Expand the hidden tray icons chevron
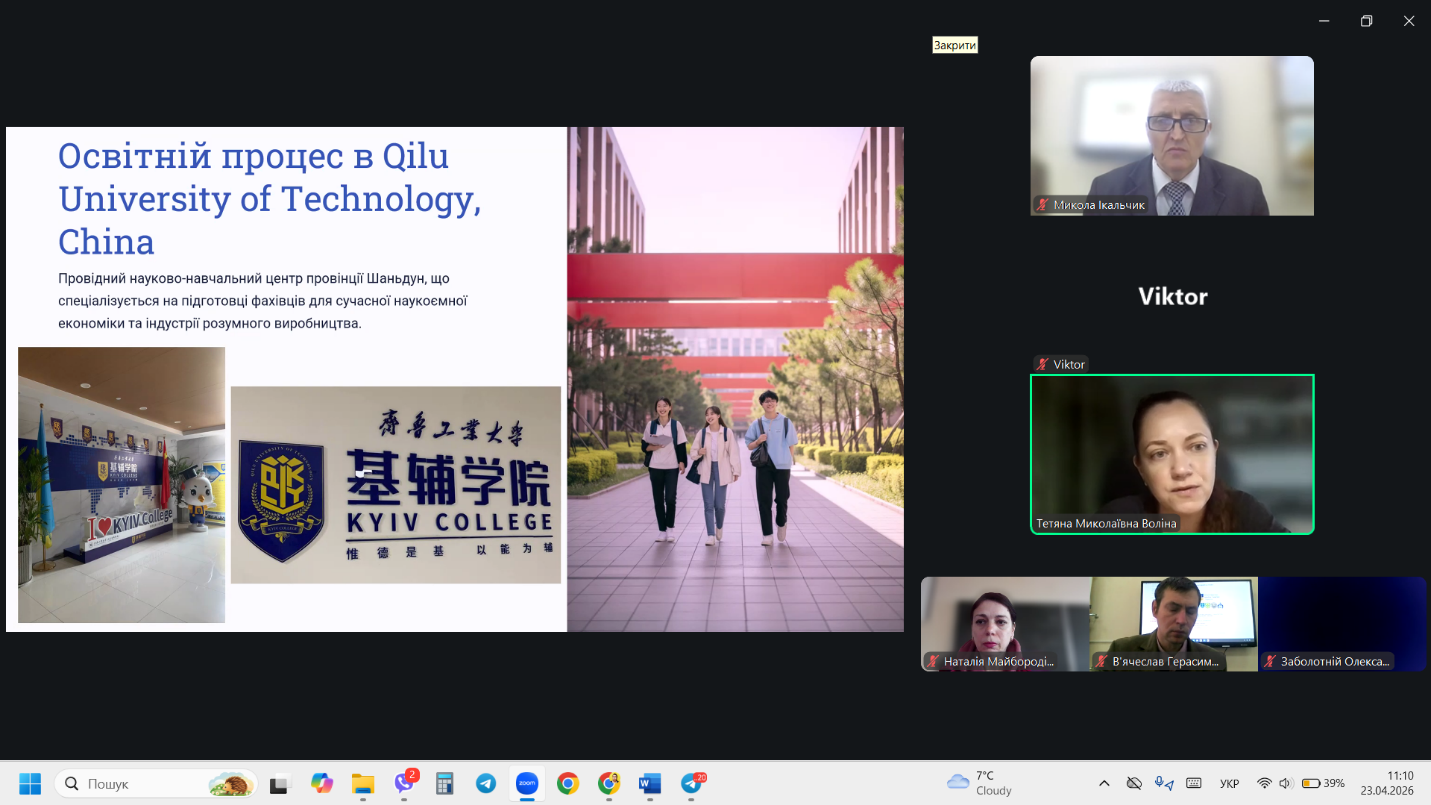The width and height of the screenshot is (1431, 805). tap(1104, 783)
